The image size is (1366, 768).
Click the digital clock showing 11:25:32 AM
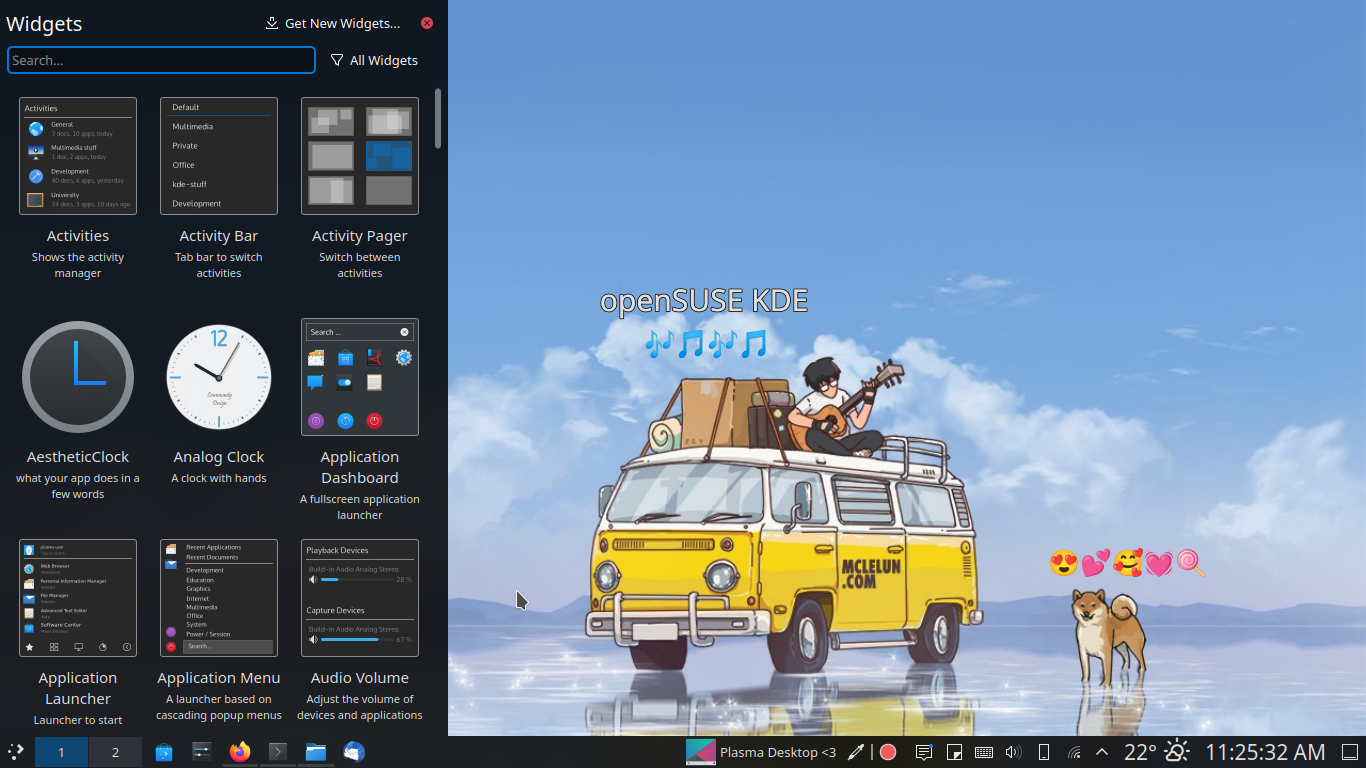tap(1265, 752)
